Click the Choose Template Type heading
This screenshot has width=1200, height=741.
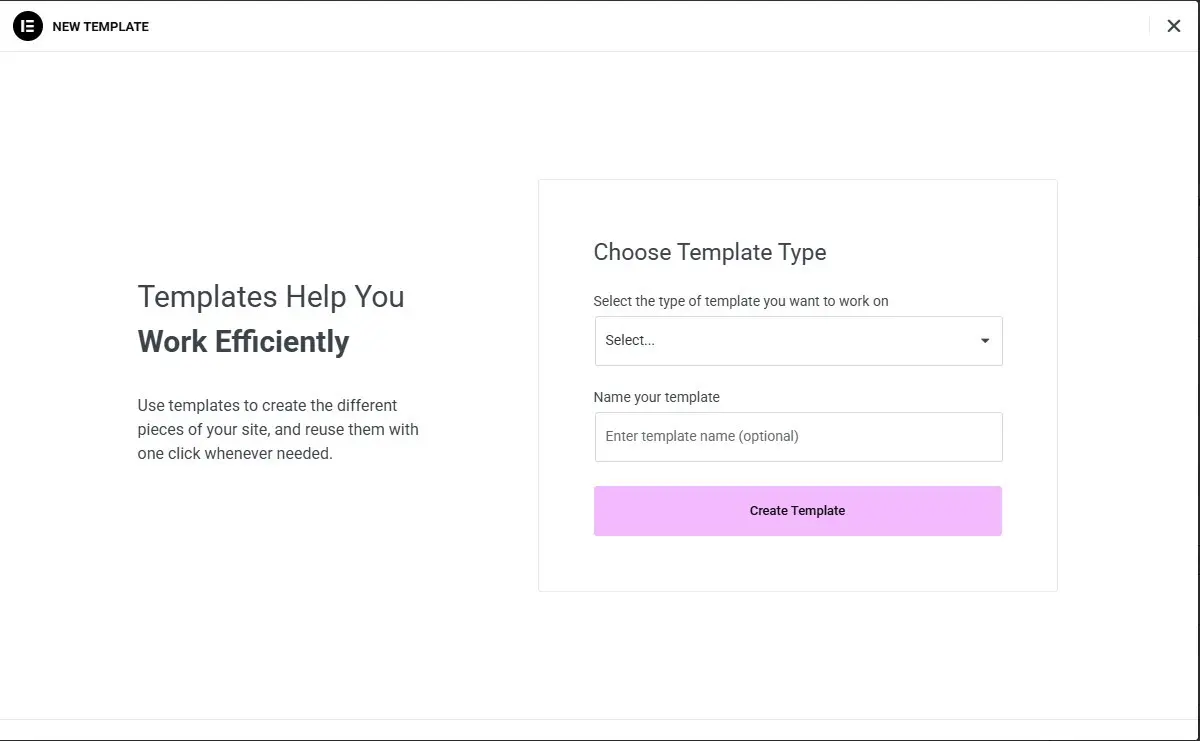pos(710,252)
